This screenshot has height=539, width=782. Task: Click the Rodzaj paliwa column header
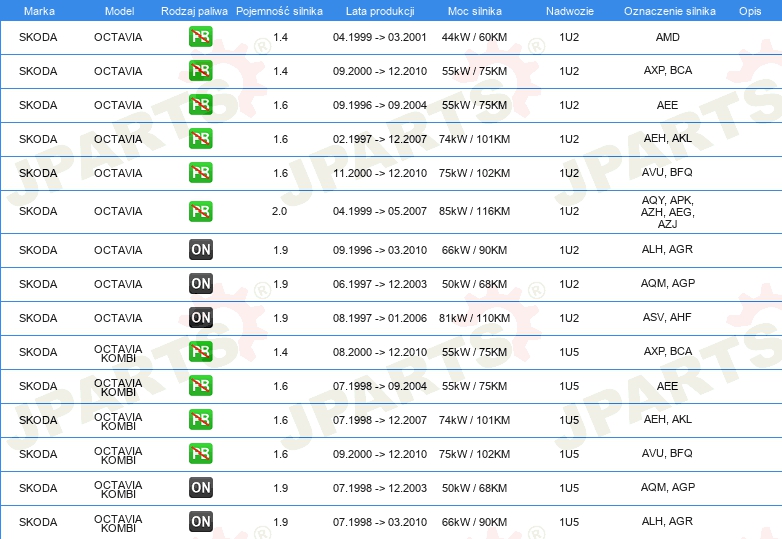194,11
